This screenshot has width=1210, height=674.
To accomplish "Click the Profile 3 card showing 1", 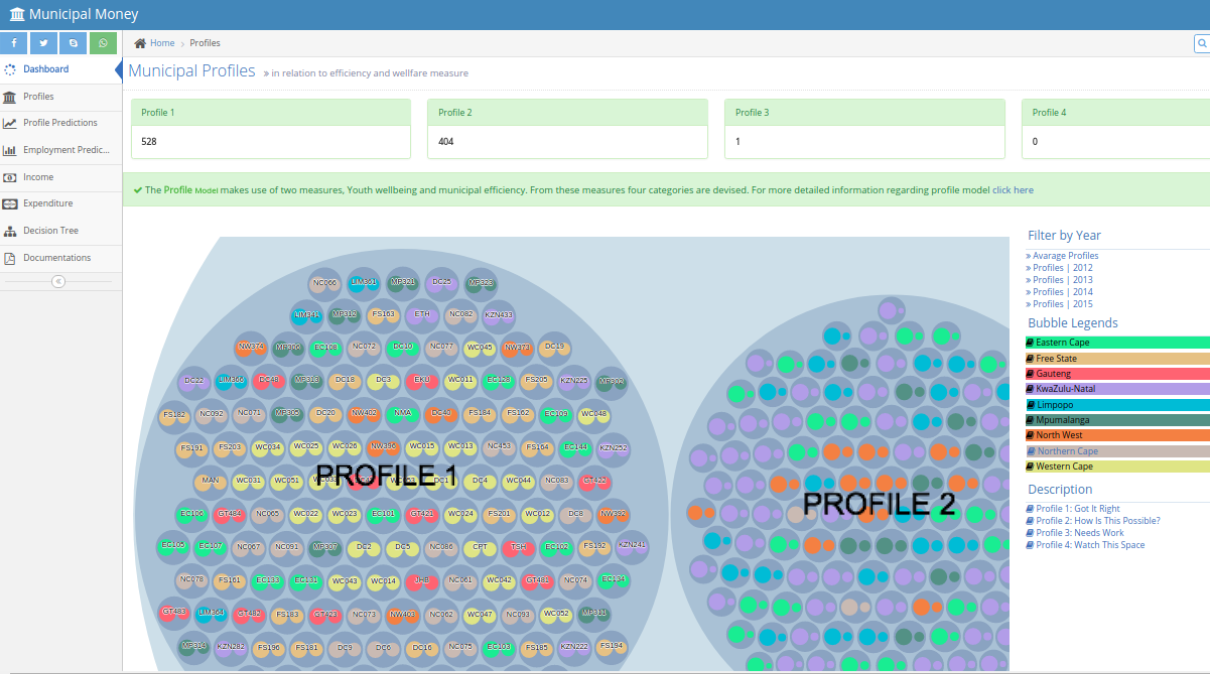I will click(x=865, y=129).
